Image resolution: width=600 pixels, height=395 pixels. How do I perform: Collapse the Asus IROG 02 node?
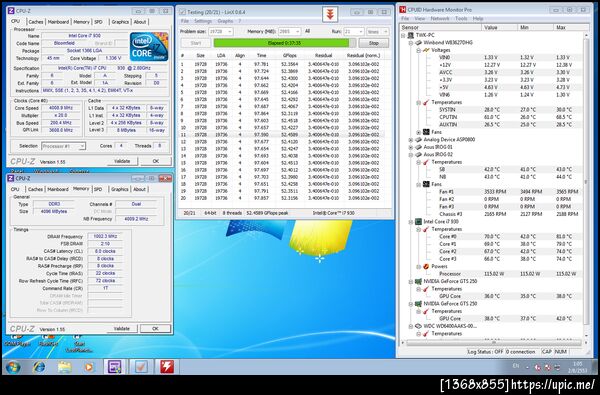click(x=411, y=155)
